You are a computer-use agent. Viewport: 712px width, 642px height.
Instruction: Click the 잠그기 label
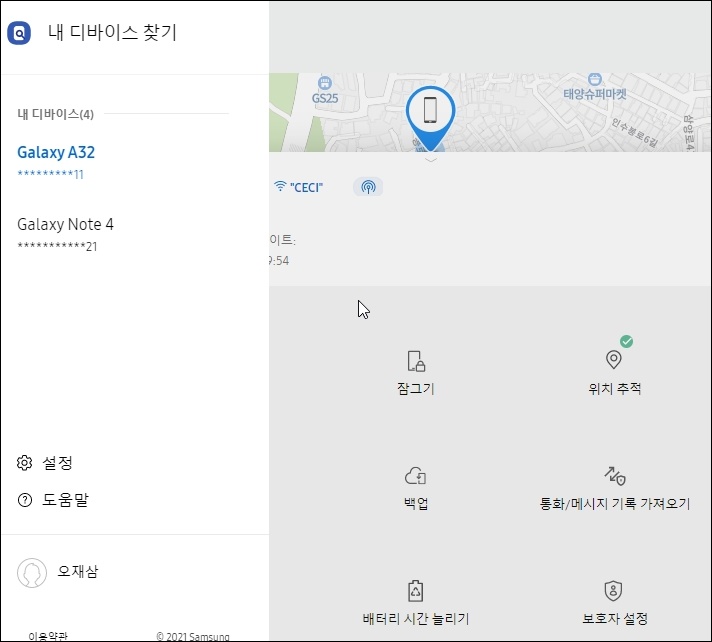pos(416,389)
